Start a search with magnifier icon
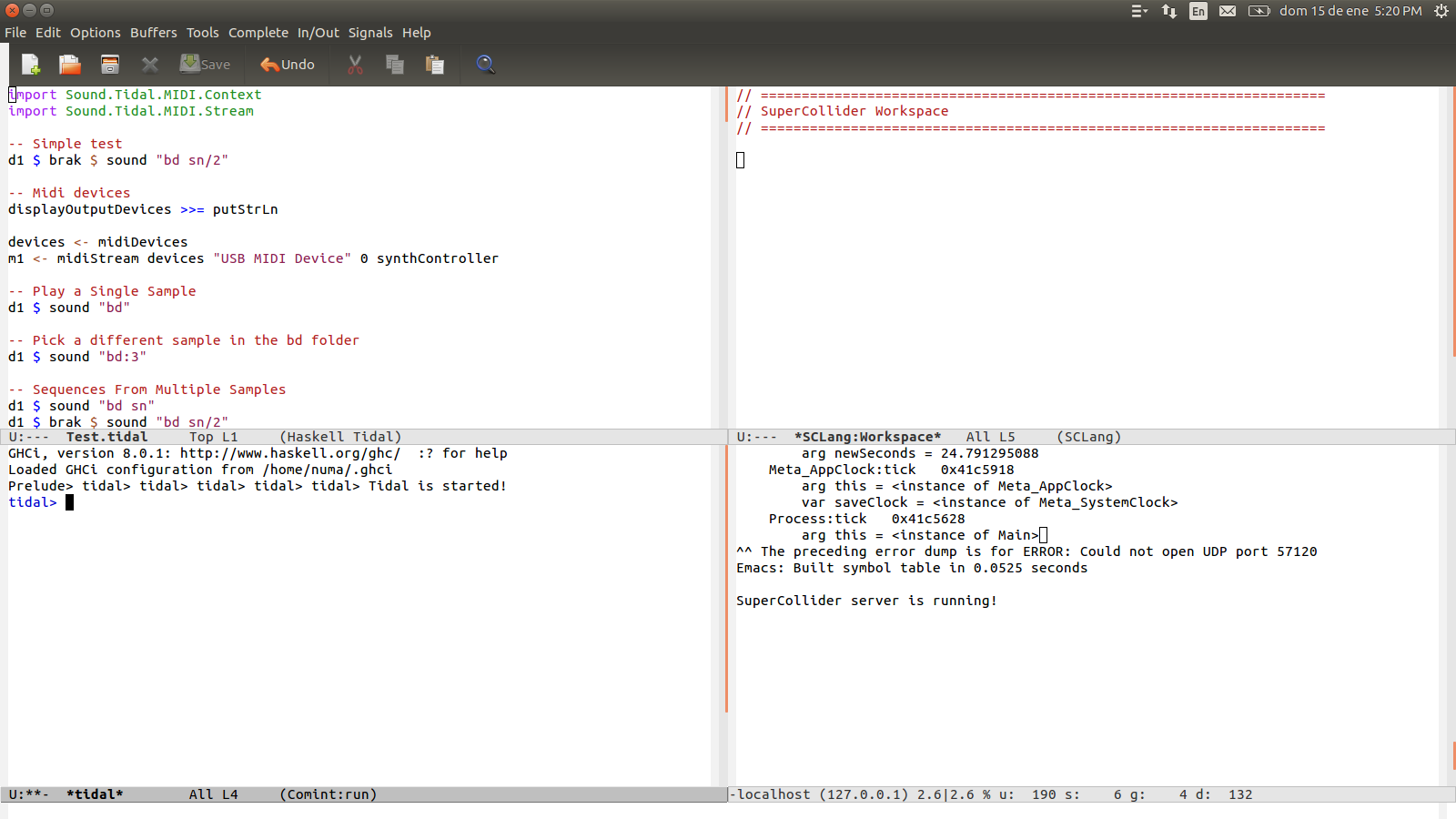Image resolution: width=1456 pixels, height=819 pixels. click(486, 65)
